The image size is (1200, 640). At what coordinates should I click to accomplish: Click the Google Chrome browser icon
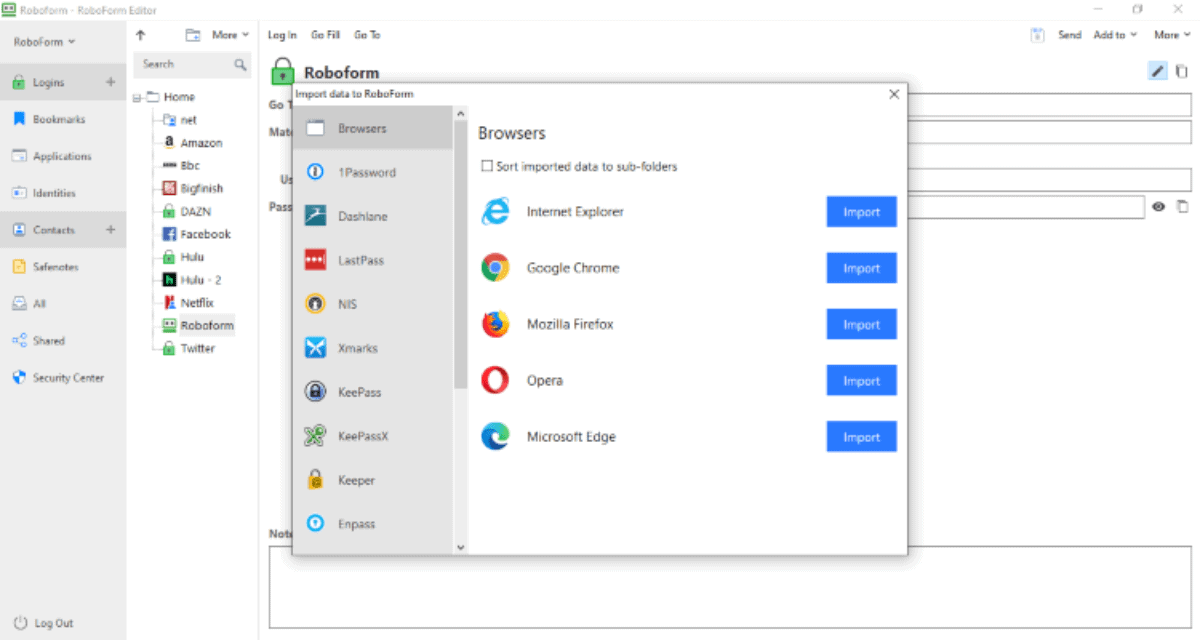coord(495,268)
